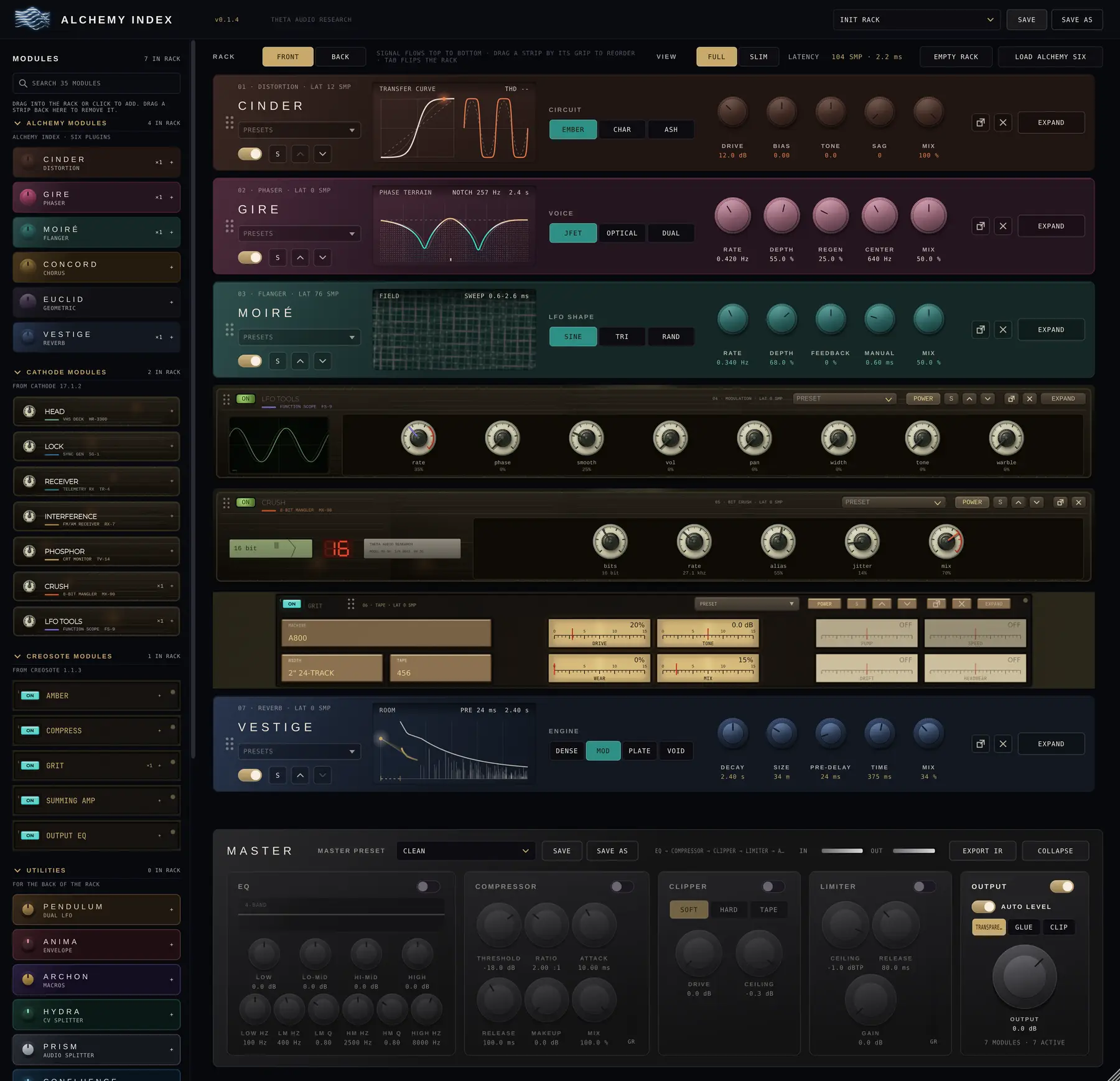The height and width of the screenshot is (1081, 1120).
Task: Open the Vestige presets dropdown
Action: [x=299, y=751]
